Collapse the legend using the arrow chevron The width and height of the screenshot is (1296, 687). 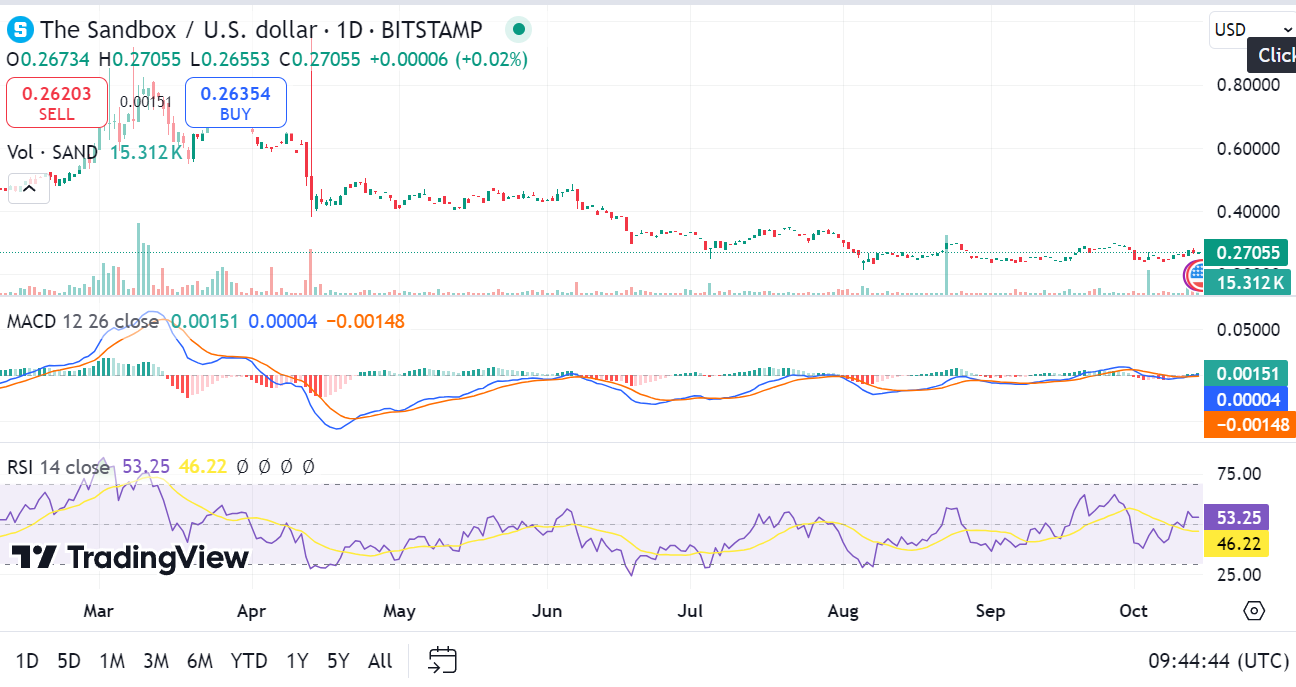pos(28,188)
